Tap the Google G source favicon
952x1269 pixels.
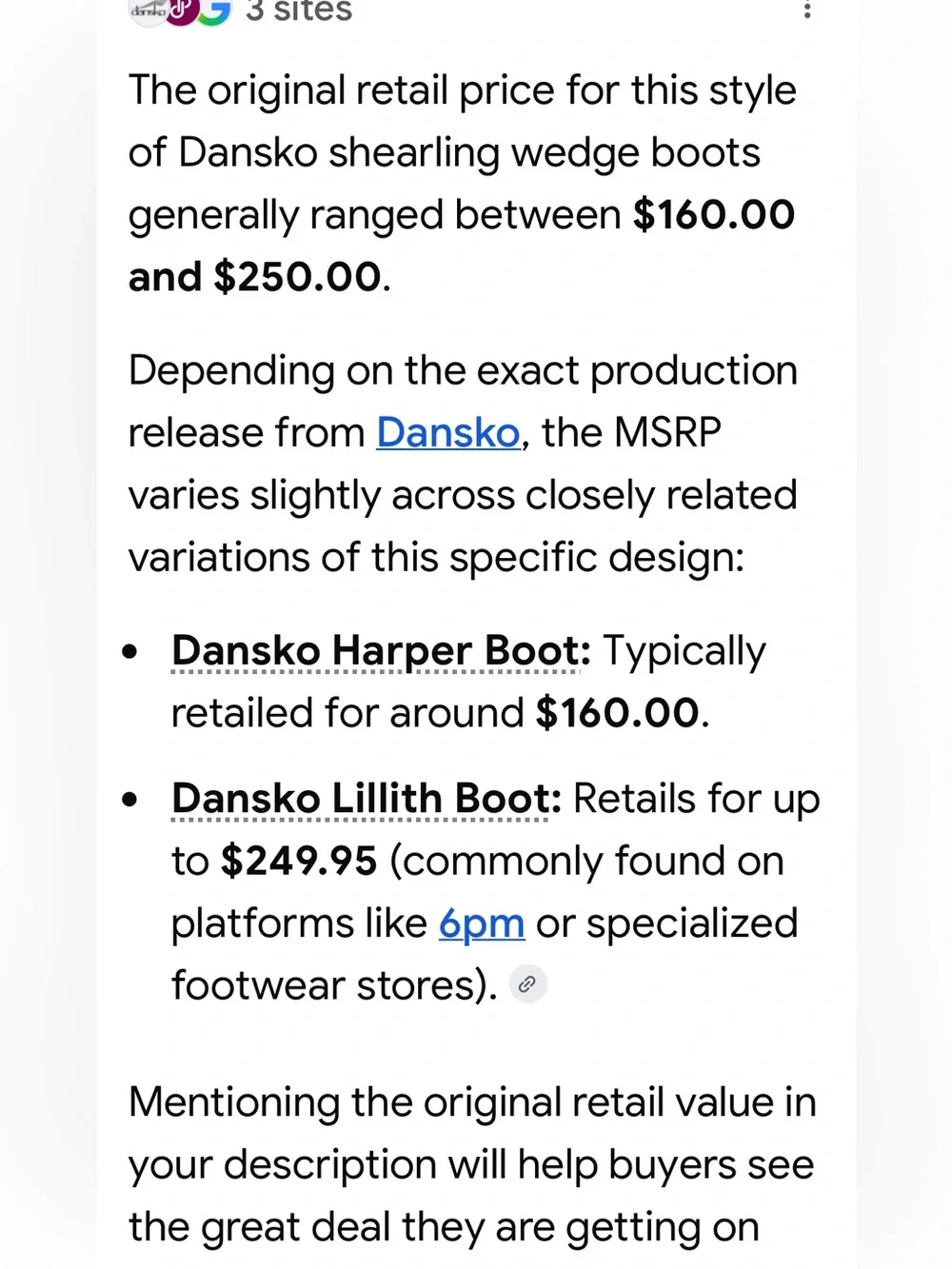pos(216,10)
